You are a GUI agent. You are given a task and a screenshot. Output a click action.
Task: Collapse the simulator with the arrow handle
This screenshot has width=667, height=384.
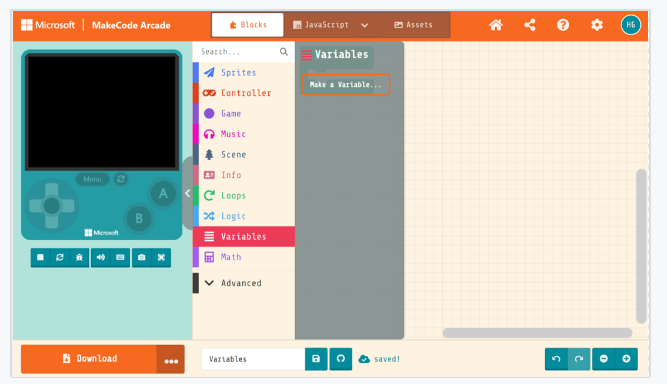tap(188, 193)
